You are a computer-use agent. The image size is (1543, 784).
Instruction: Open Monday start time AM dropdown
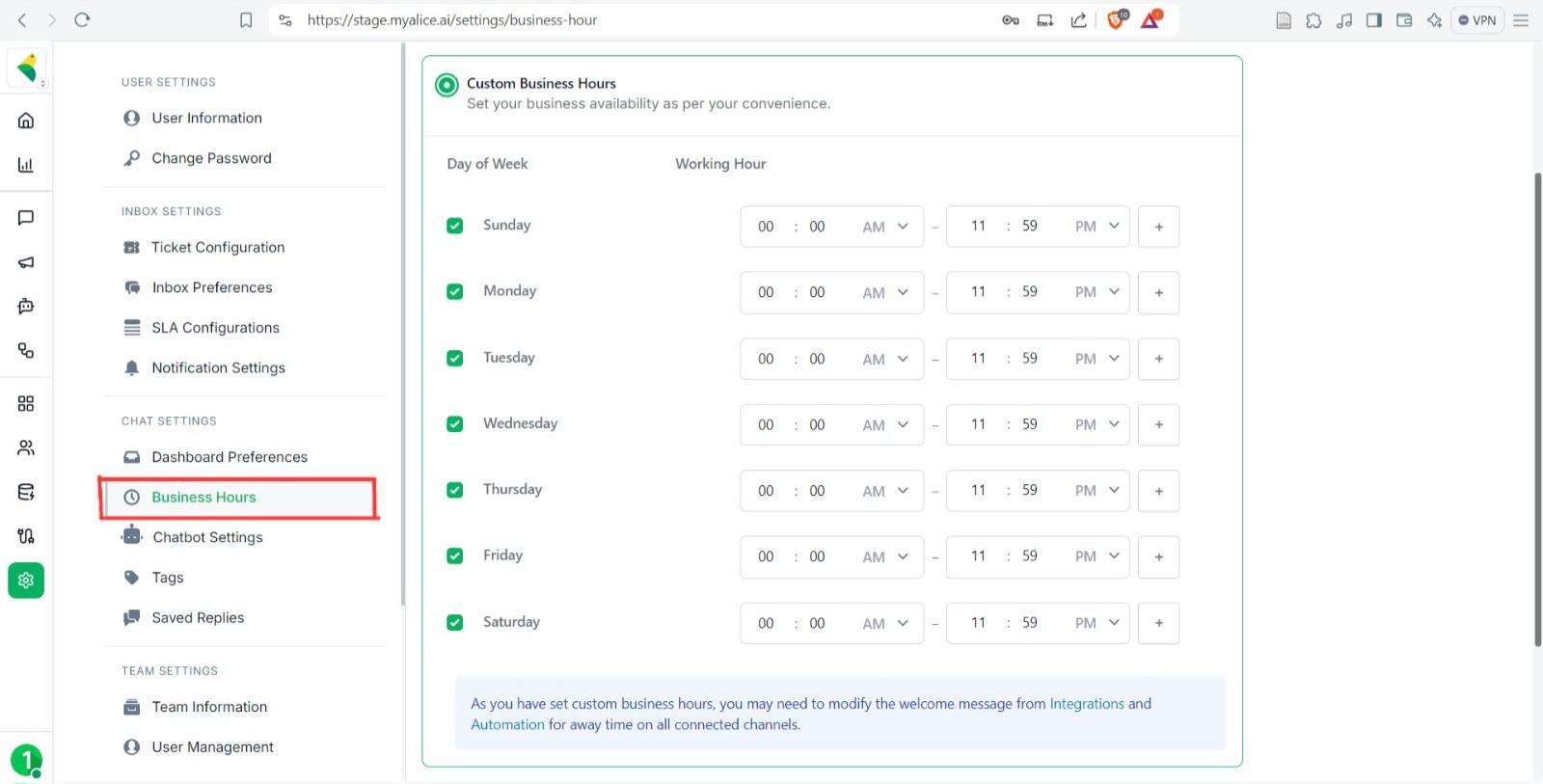(x=885, y=292)
